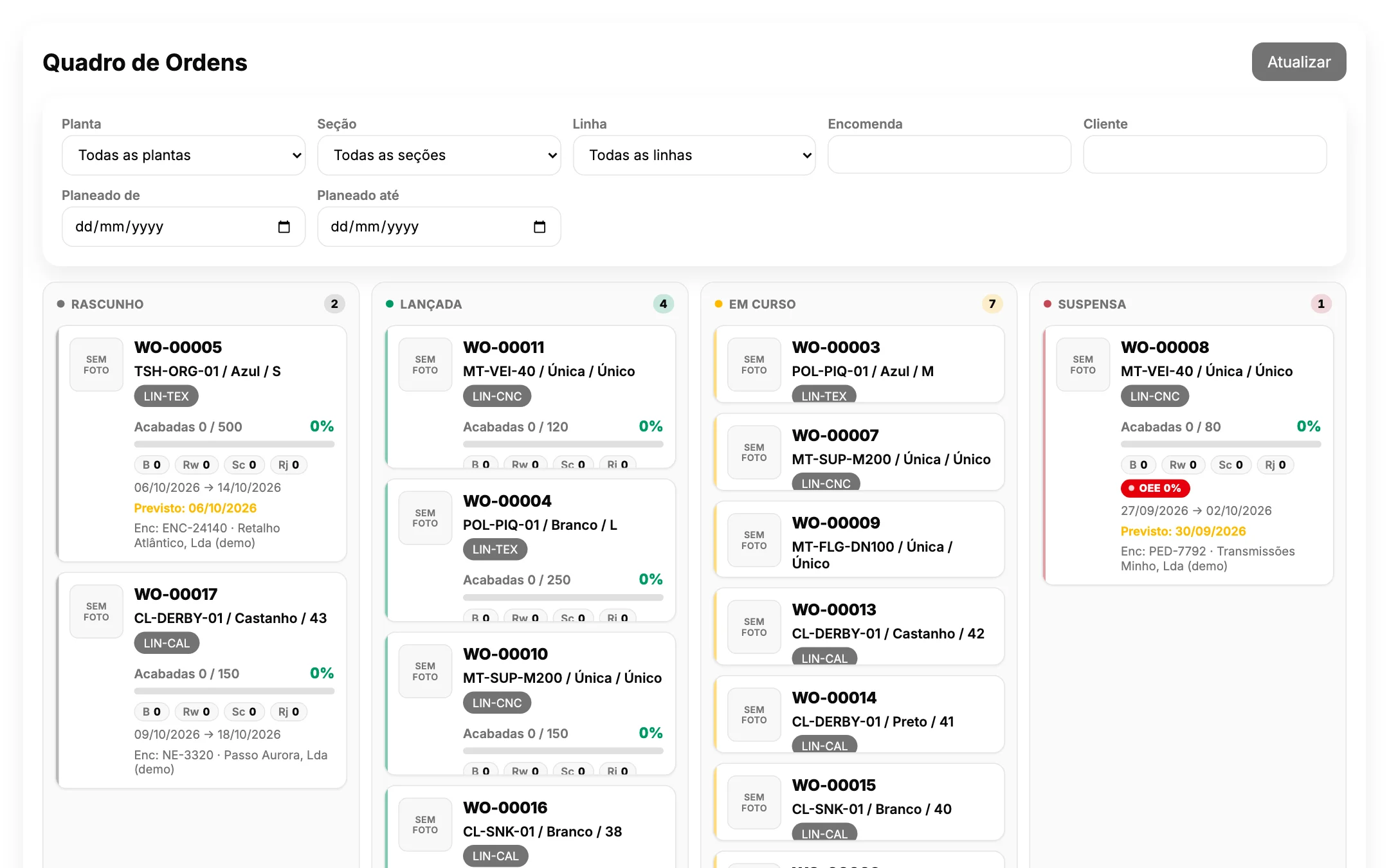The image size is (1389, 868).
Task: Click SEM FOTO thumbnail of WO-00016
Action: tap(425, 825)
